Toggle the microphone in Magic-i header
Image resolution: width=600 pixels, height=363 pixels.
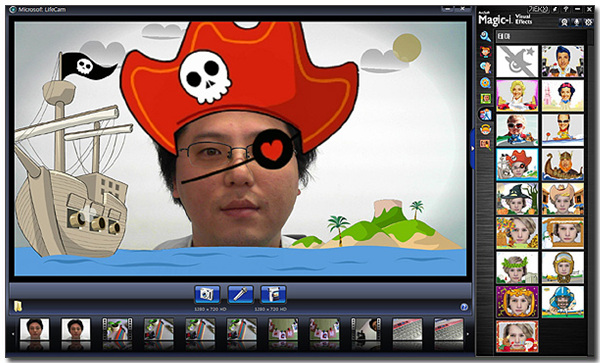tap(576, 22)
